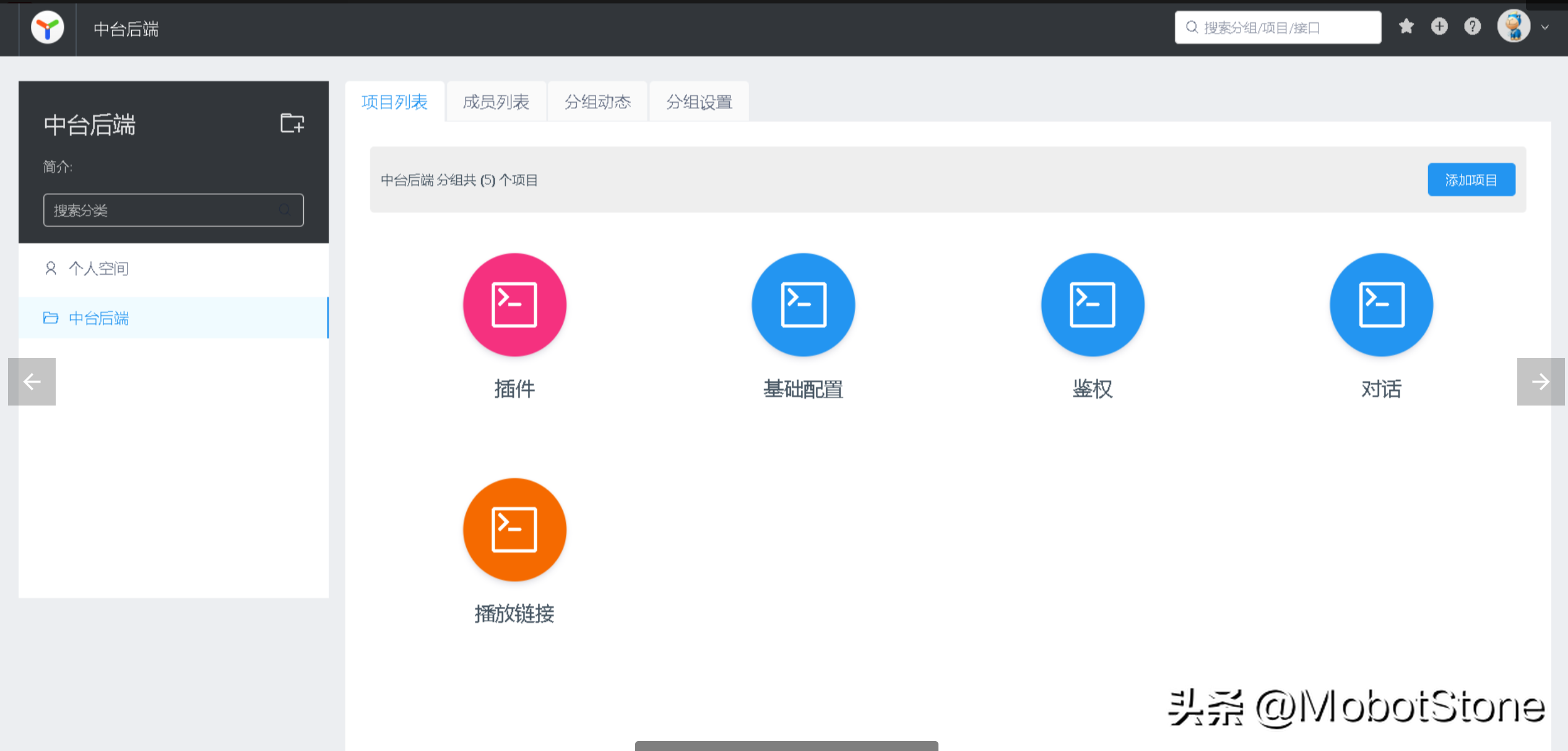Screen dimensions: 1568x751
Task: Open the help question mark icon
Action: tap(1473, 27)
